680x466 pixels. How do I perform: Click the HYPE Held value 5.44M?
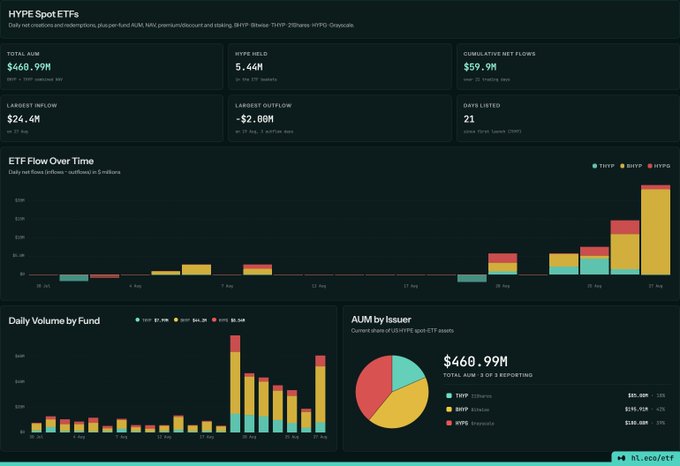point(249,67)
